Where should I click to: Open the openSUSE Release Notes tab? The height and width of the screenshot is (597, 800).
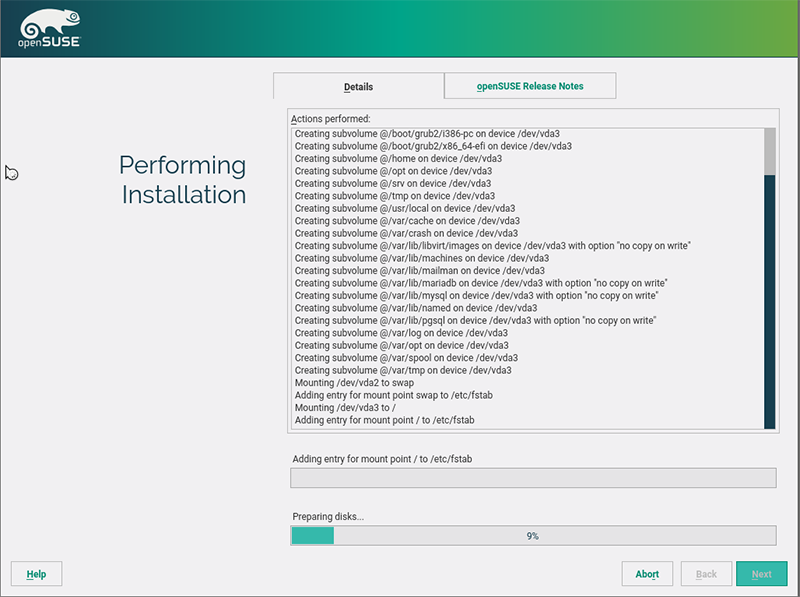[x=530, y=86]
